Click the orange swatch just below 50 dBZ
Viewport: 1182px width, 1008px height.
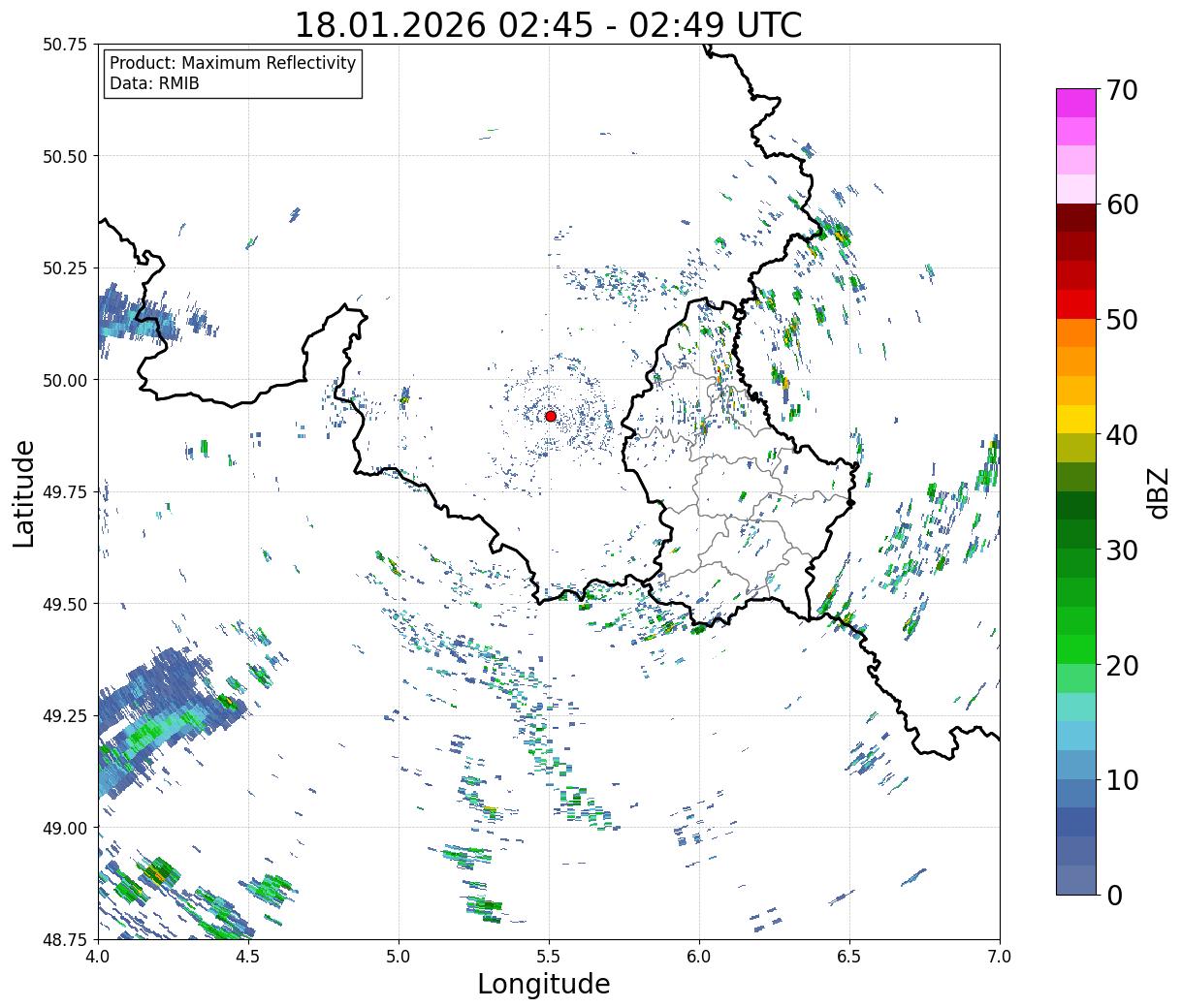click(x=1076, y=332)
